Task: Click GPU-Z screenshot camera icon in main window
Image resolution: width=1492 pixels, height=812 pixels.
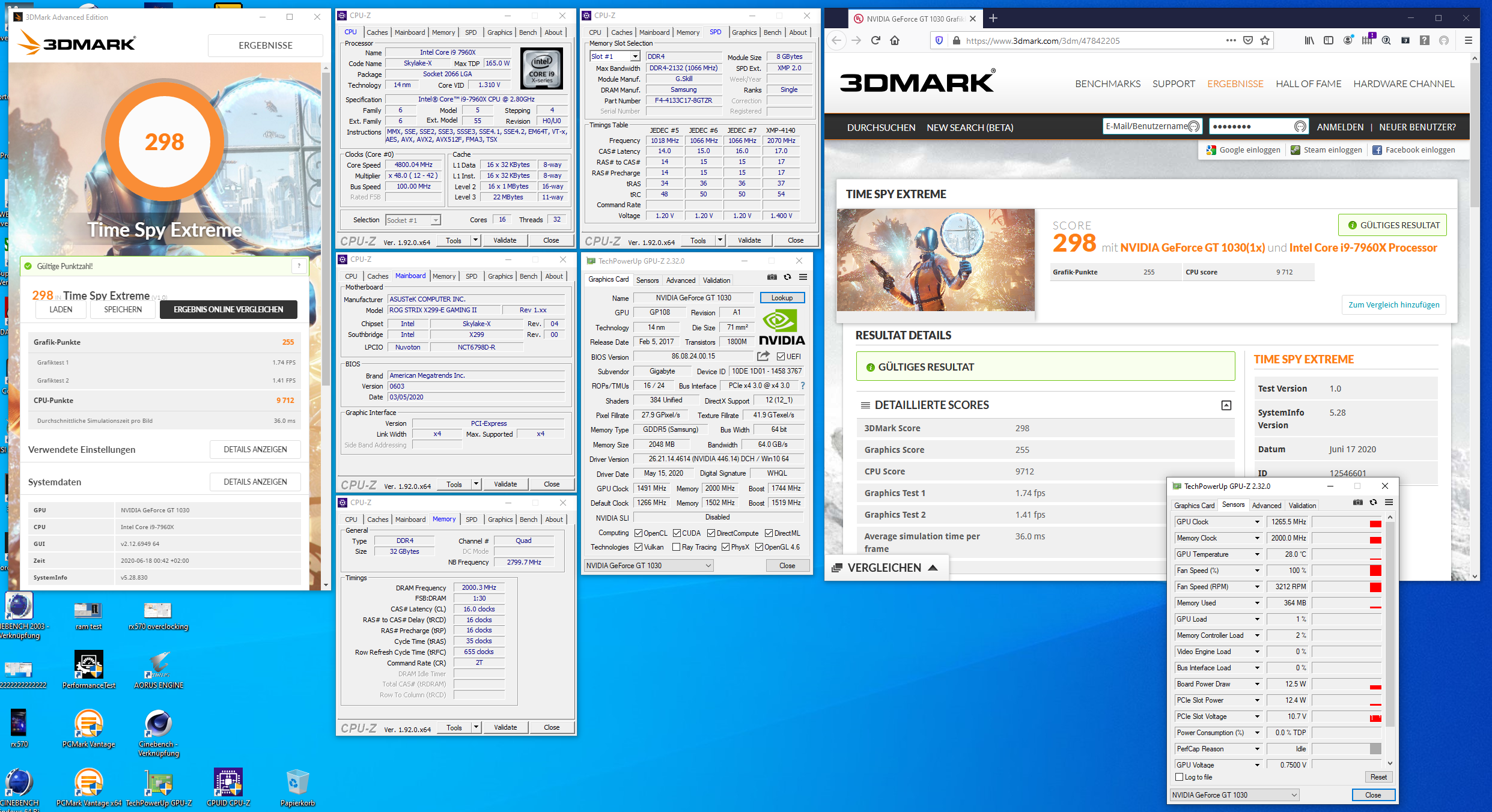Action: coord(772,277)
